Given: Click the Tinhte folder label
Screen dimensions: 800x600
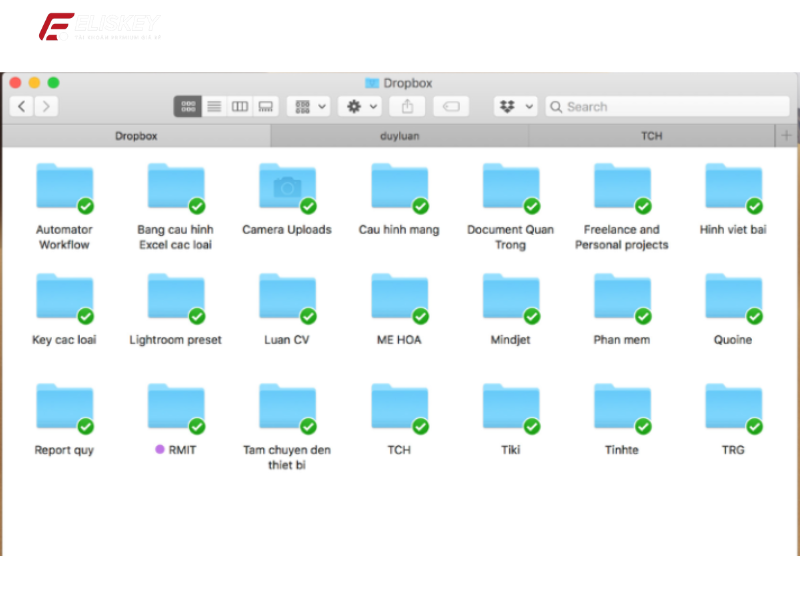Looking at the screenshot, I should 621,450.
